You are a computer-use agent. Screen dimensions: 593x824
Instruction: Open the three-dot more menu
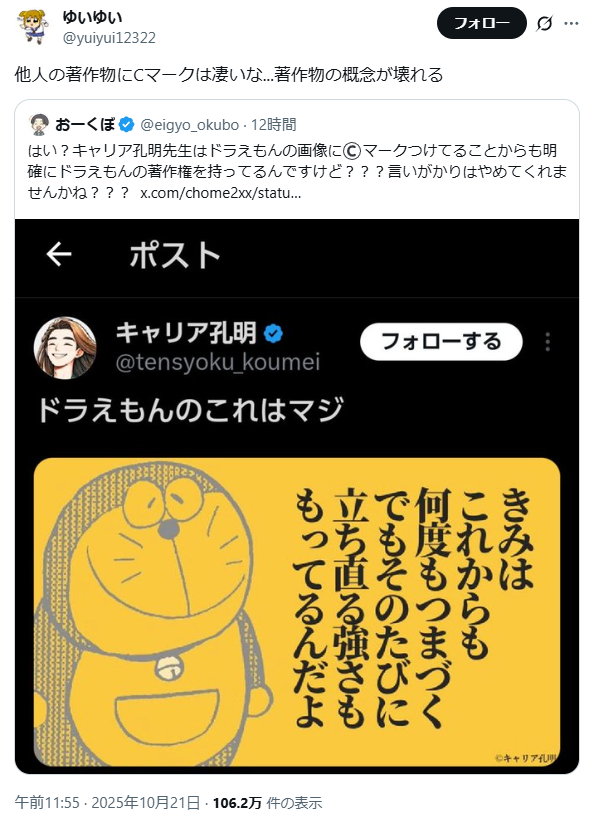(x=571, y=24)
